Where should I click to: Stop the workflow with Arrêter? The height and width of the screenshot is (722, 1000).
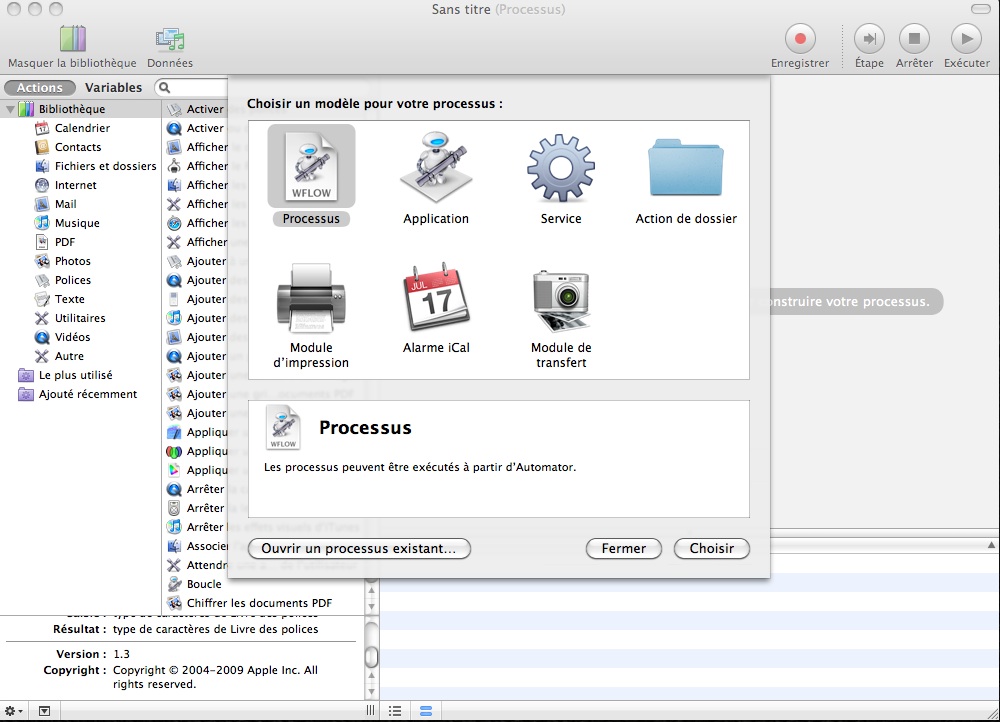click(914, 39)
